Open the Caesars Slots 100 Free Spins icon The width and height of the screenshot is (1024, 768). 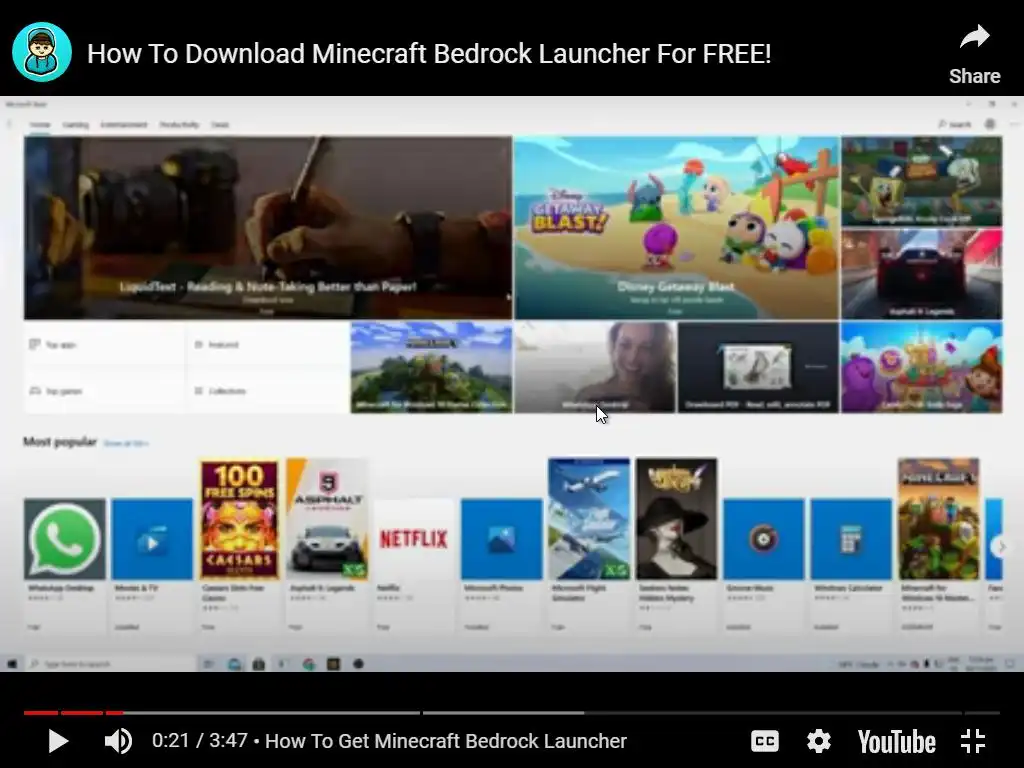point(240,519)
